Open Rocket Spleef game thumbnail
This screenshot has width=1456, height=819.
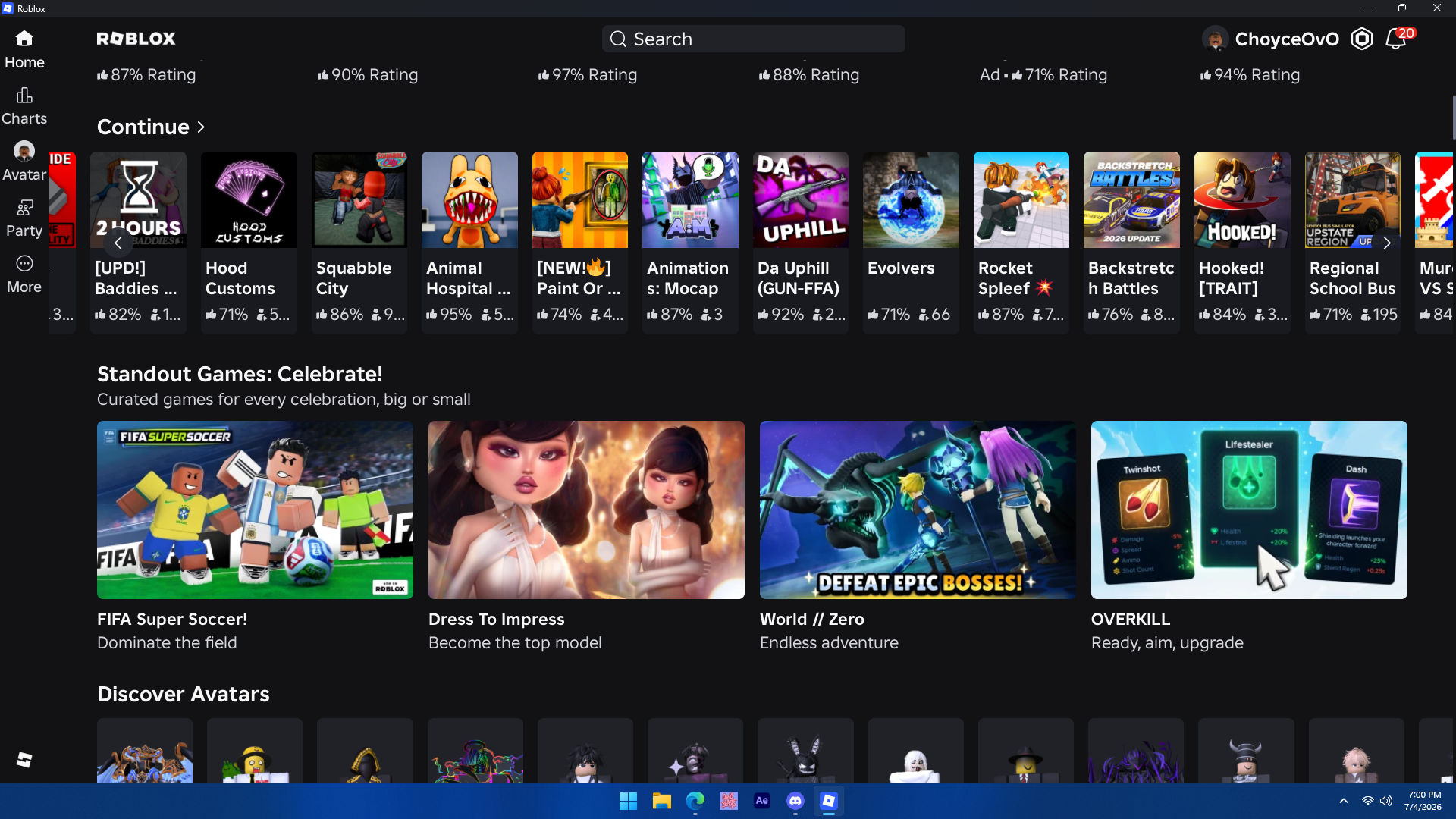click(1021, 199)
